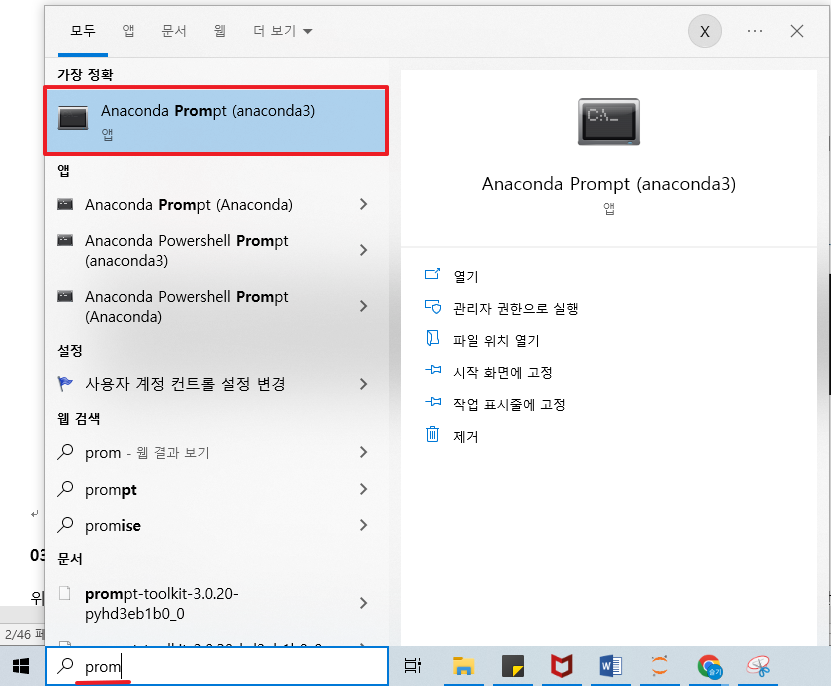831x686 pixels.
Task: Expand arrow for 'prompt' suggestion
Action: tap(364, 489)
